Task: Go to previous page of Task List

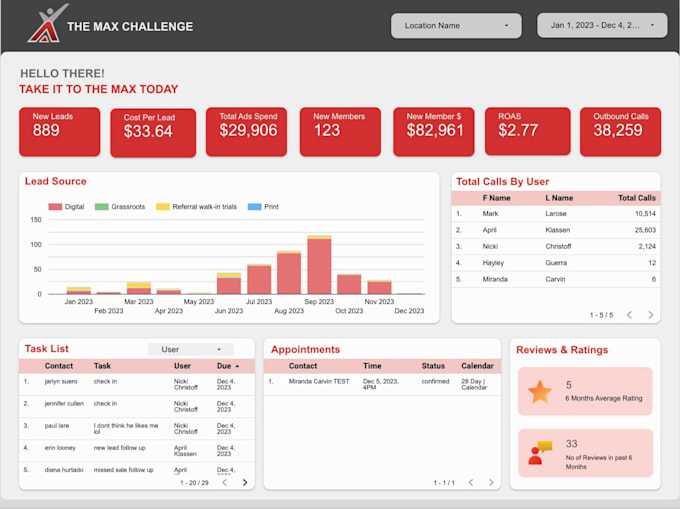Action: [x=224, y=482]
